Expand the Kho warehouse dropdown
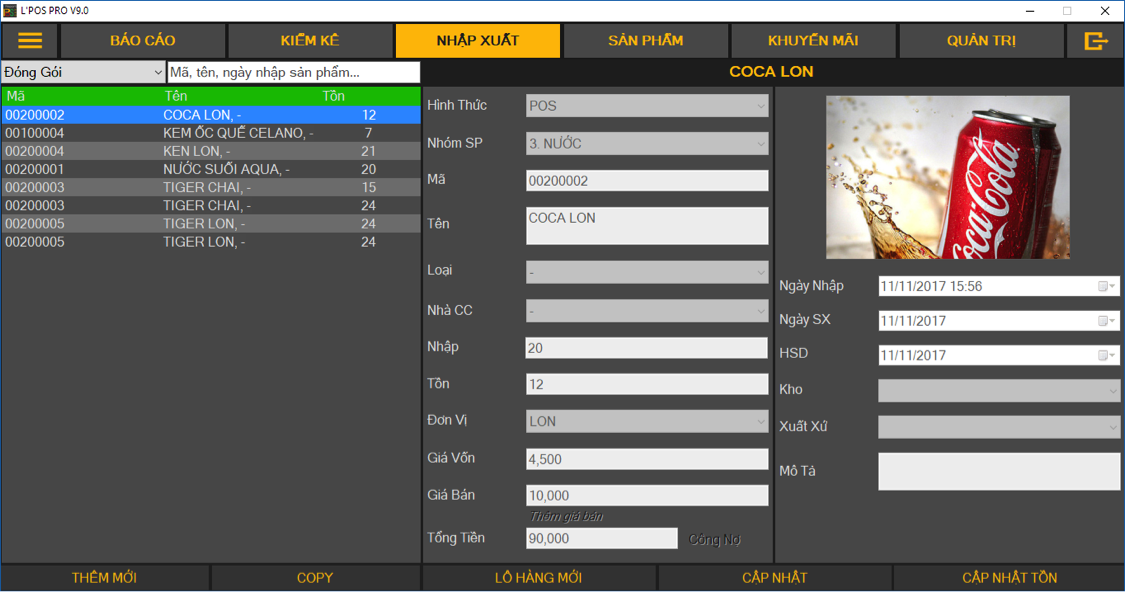 [x=1112, y=391]
